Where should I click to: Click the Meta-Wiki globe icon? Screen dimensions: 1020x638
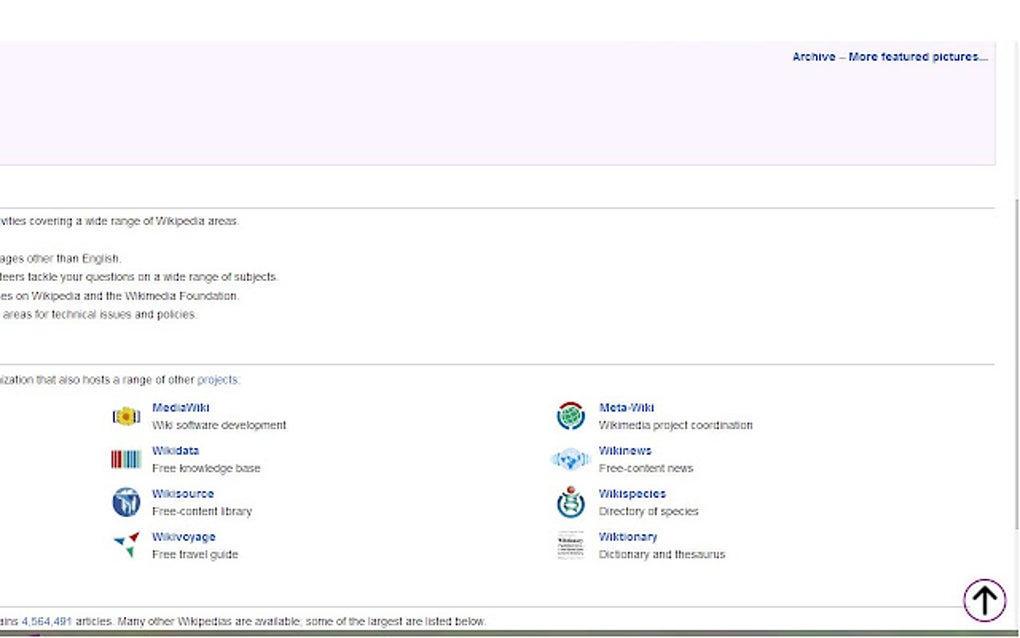570,415
